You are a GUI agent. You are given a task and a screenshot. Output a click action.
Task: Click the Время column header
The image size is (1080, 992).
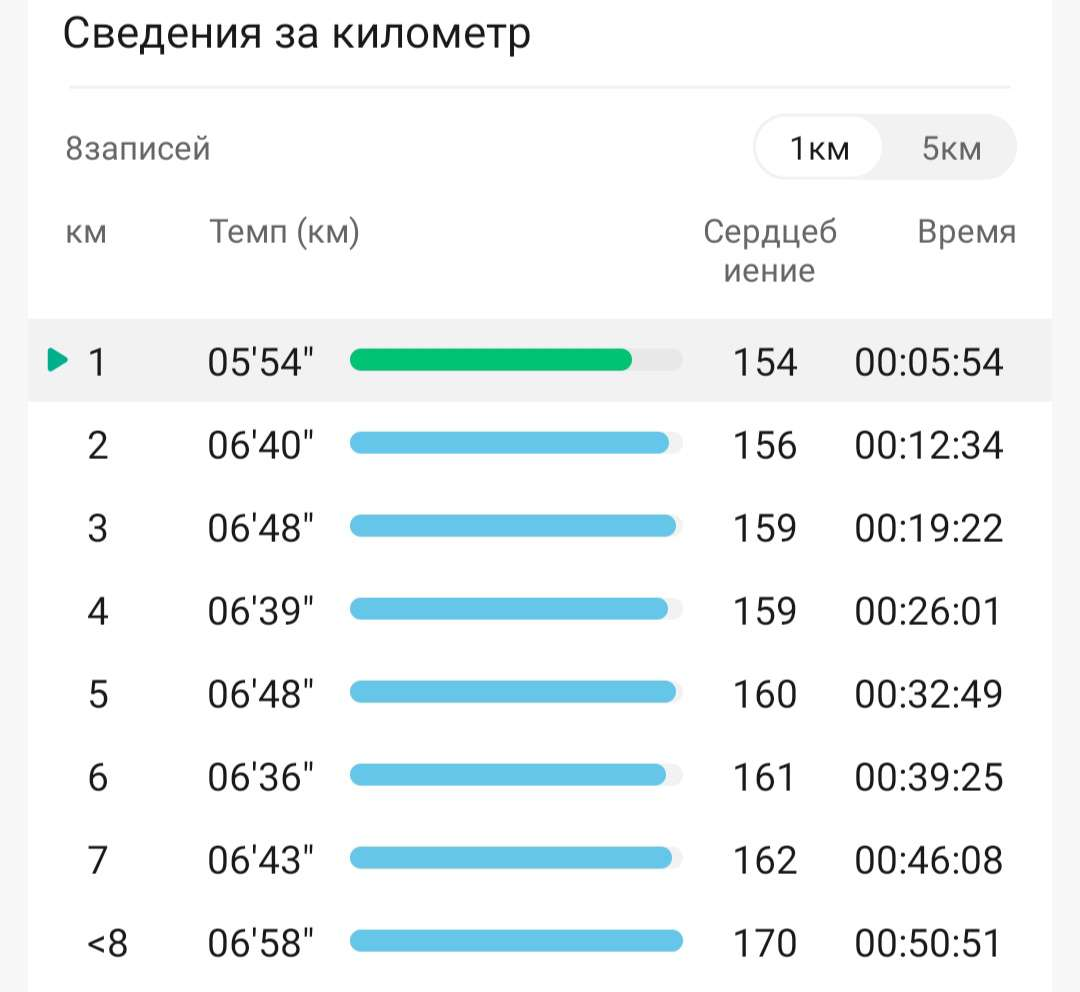point(966,233)
